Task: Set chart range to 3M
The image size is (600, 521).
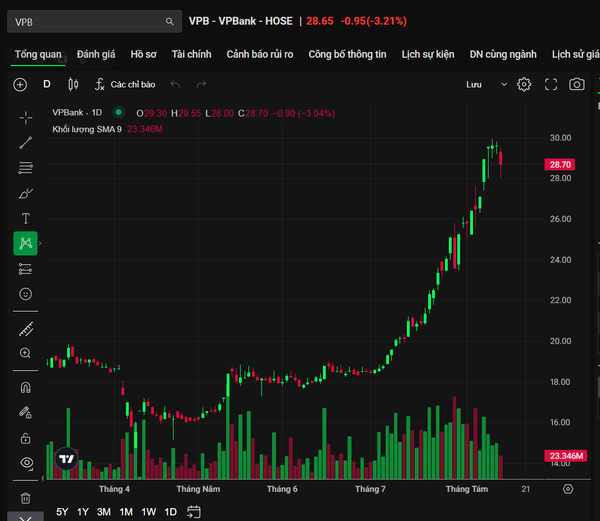Action: click(104, 512)
